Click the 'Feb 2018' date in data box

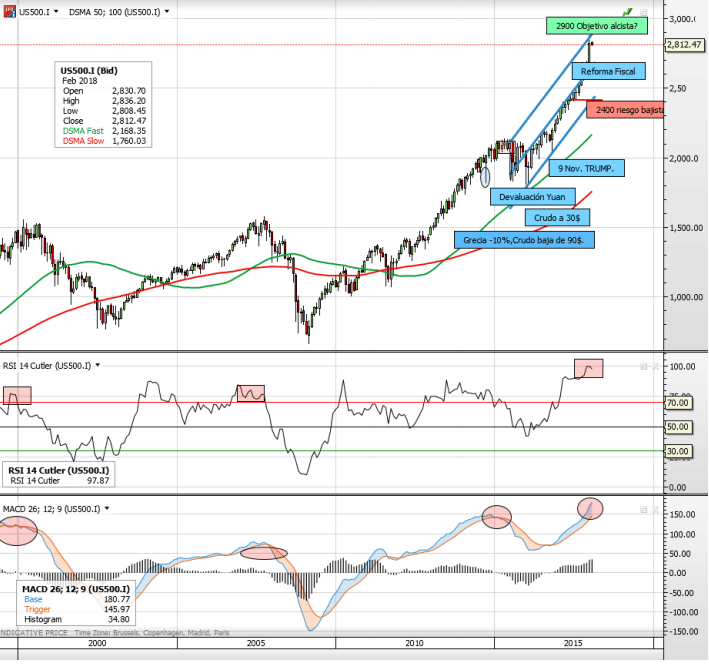(80, 81)
